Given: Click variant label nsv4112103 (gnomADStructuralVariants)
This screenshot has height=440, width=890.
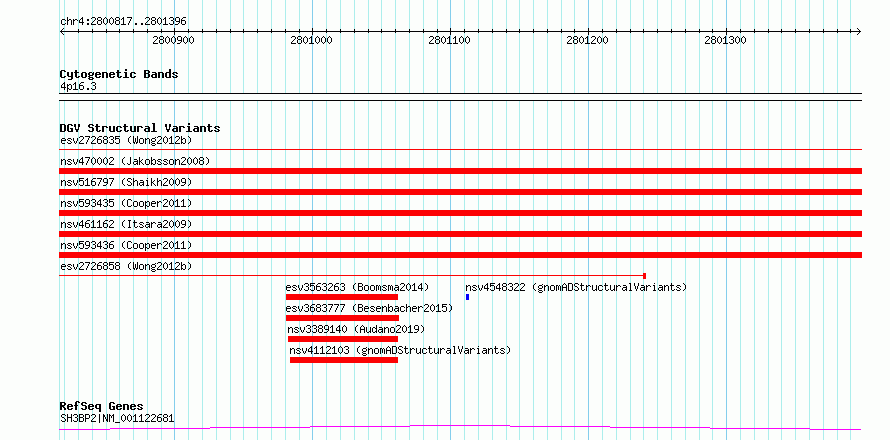Looking at the screenshot, I should pyautogui.click(x=400, y=350).
